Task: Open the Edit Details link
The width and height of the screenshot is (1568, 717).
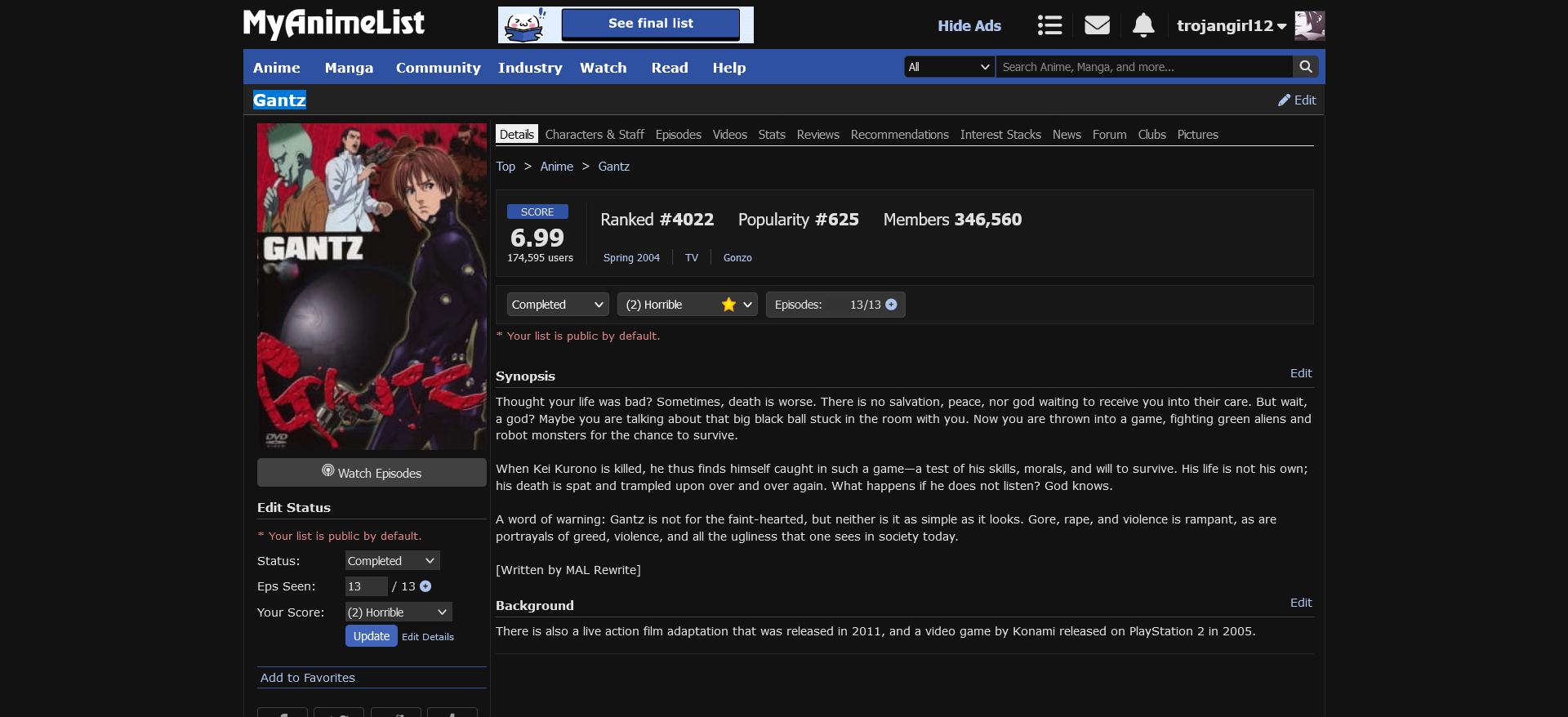Action: coord(428,637)
